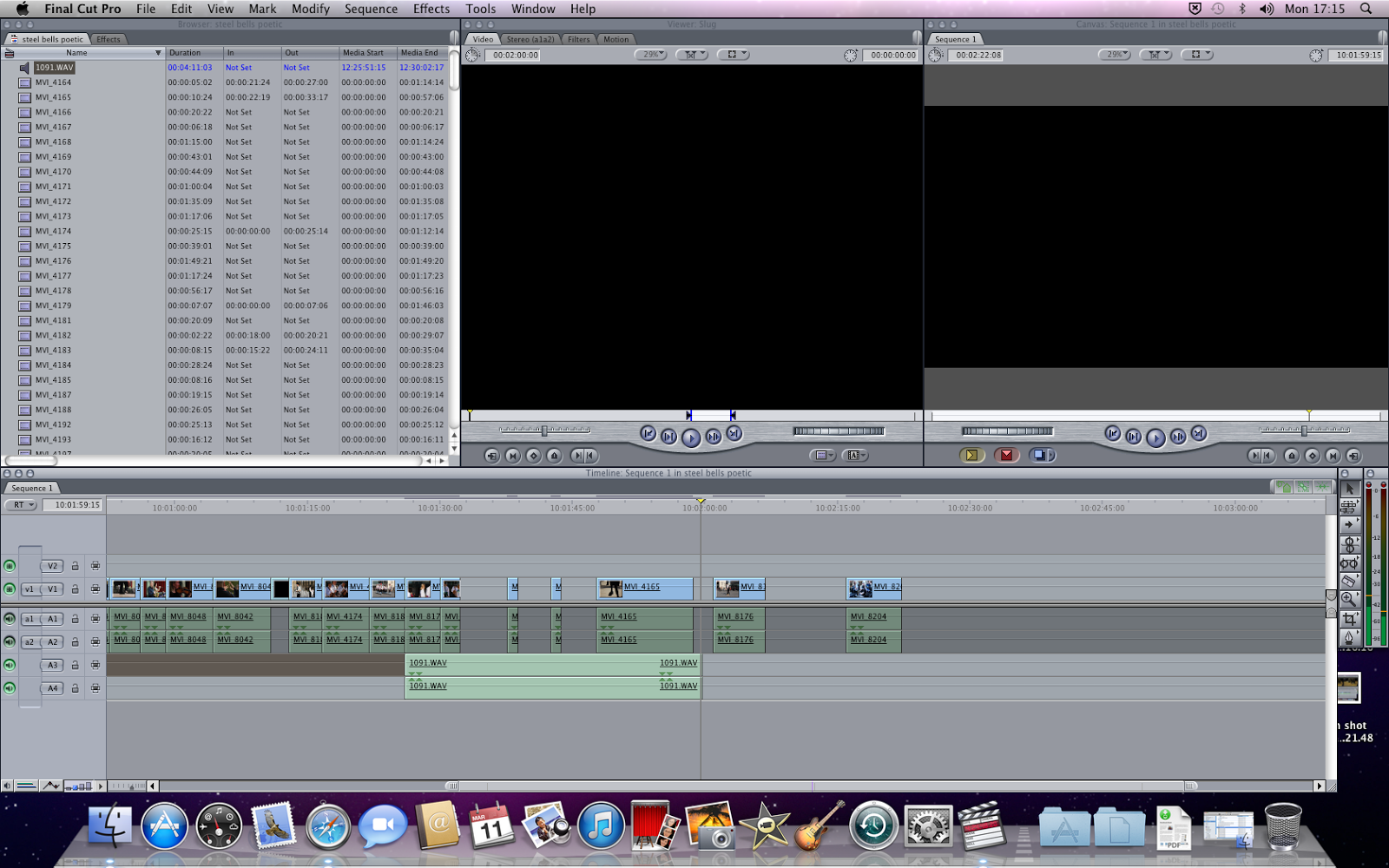1389x868 pixels.
Task: Click the Viewer shuttle slider
Action: (544, 430)
